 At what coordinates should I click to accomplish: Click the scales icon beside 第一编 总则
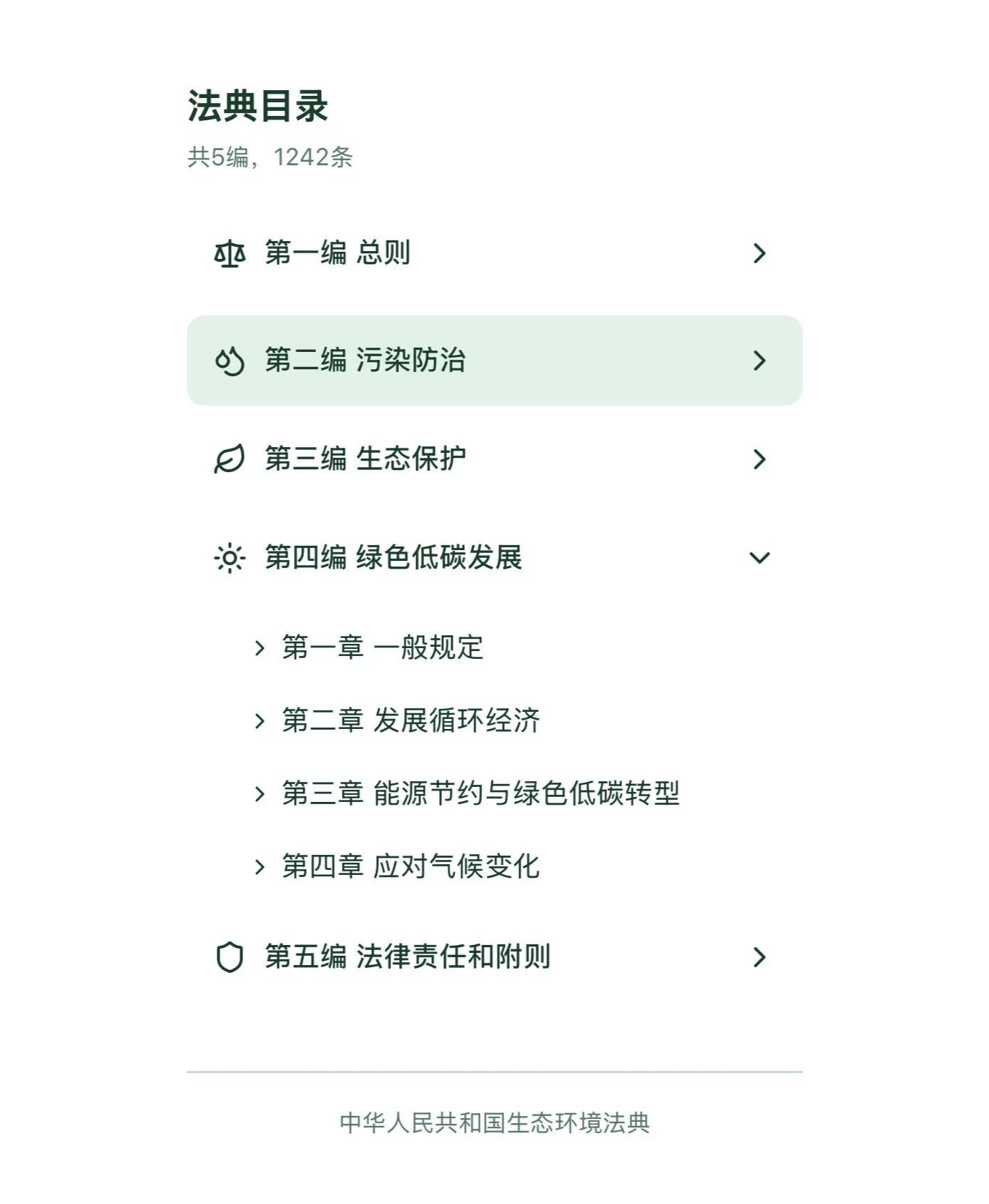[x=230, y=254]
